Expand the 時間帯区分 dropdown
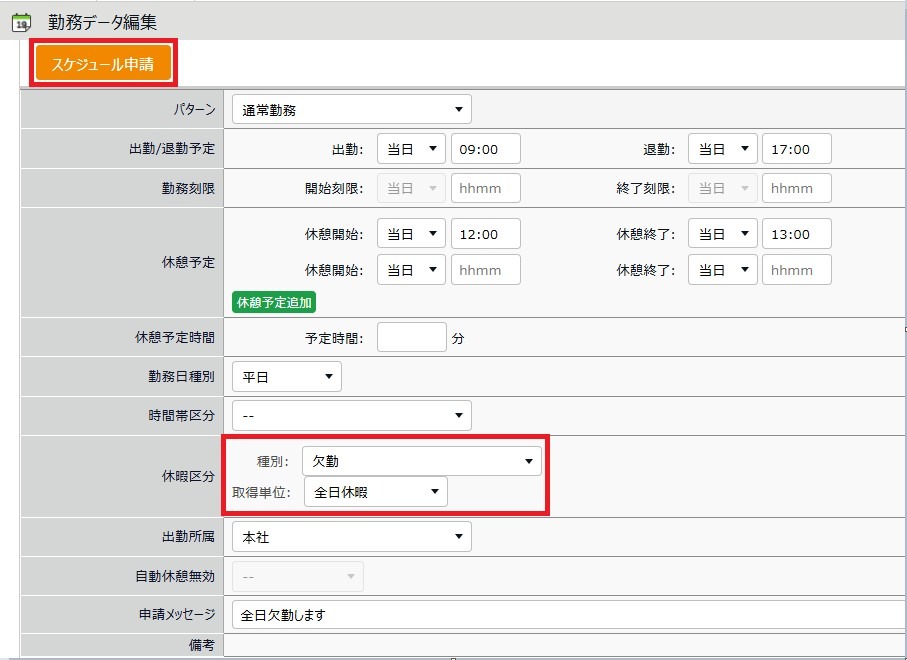The height and width of the screenshot is (660, 907). coord(351,415)
